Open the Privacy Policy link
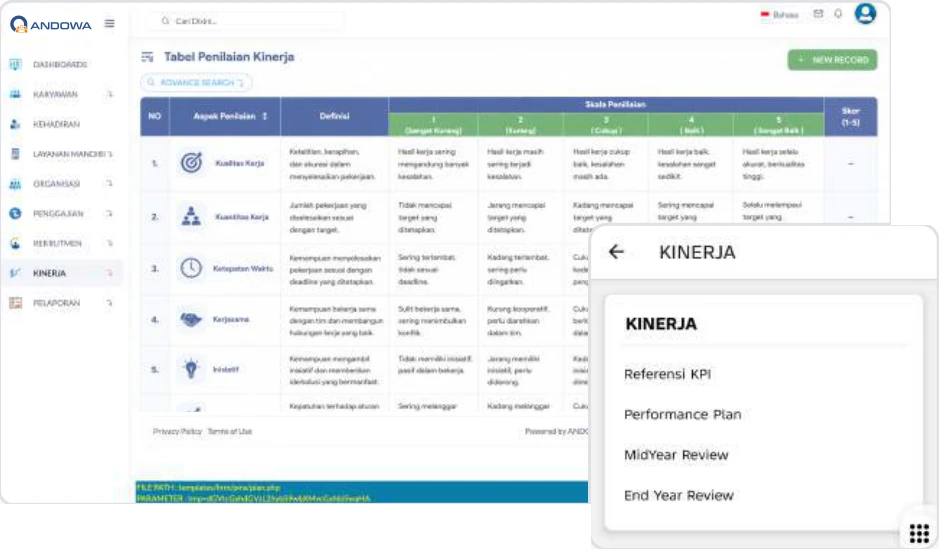Image resolution: width=939 pixels, height=549 pixels. [x=177, y=431]
